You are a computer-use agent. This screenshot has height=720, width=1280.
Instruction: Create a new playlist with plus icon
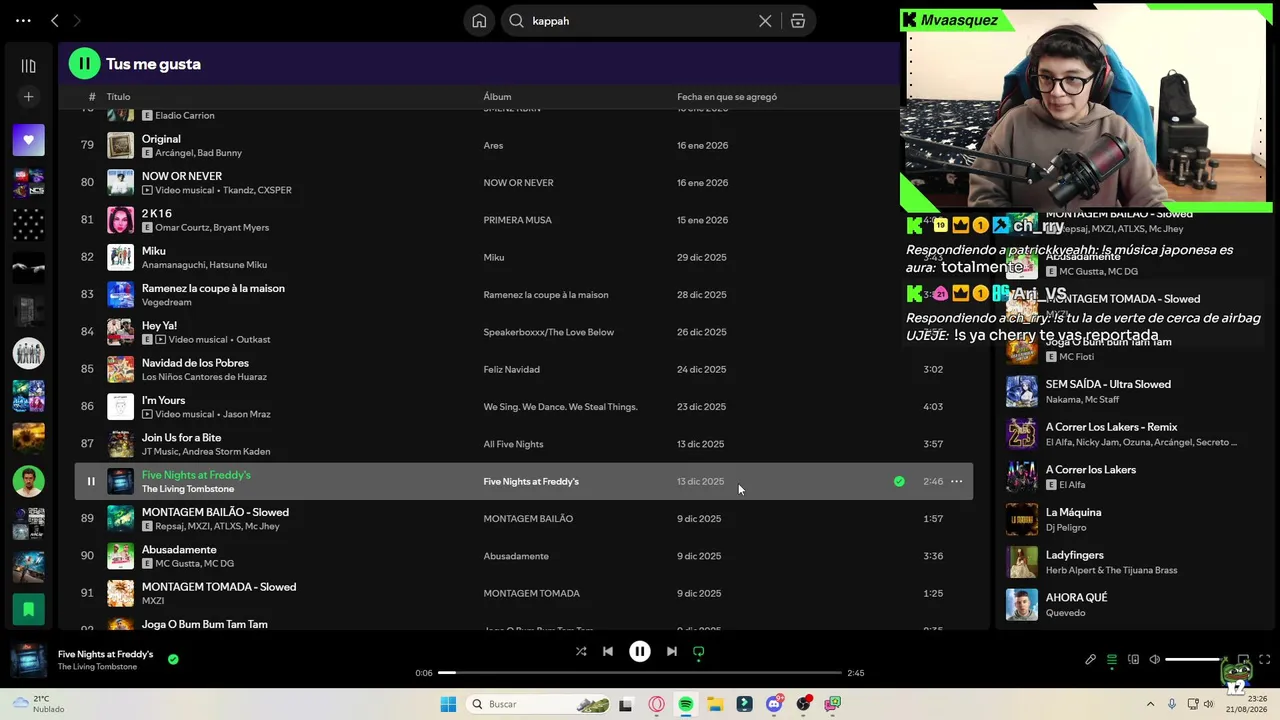pos(28,97)
